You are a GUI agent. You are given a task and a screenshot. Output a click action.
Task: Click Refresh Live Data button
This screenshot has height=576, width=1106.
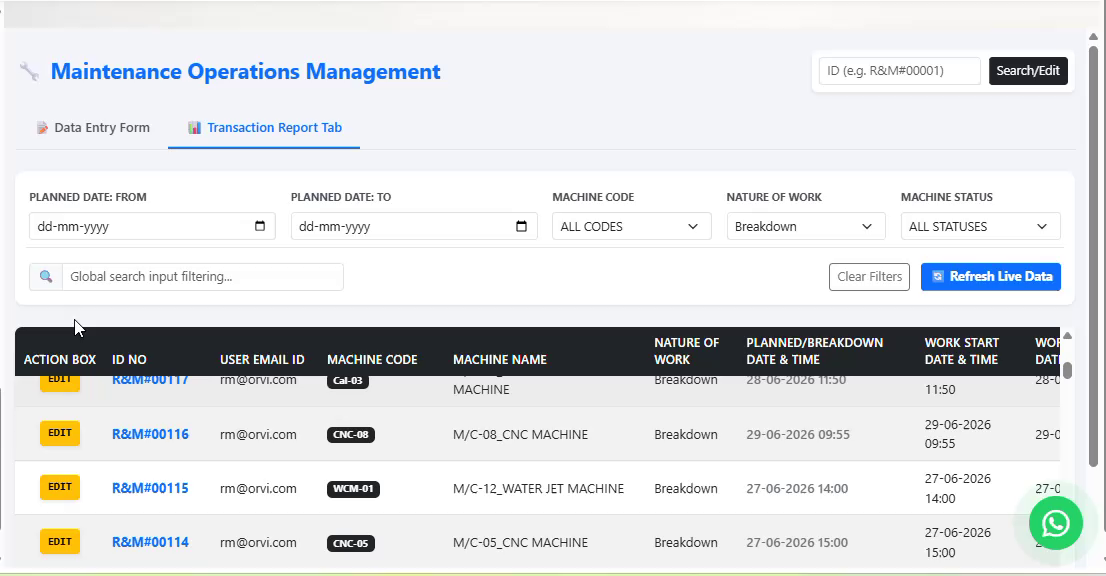pos(990,276)
